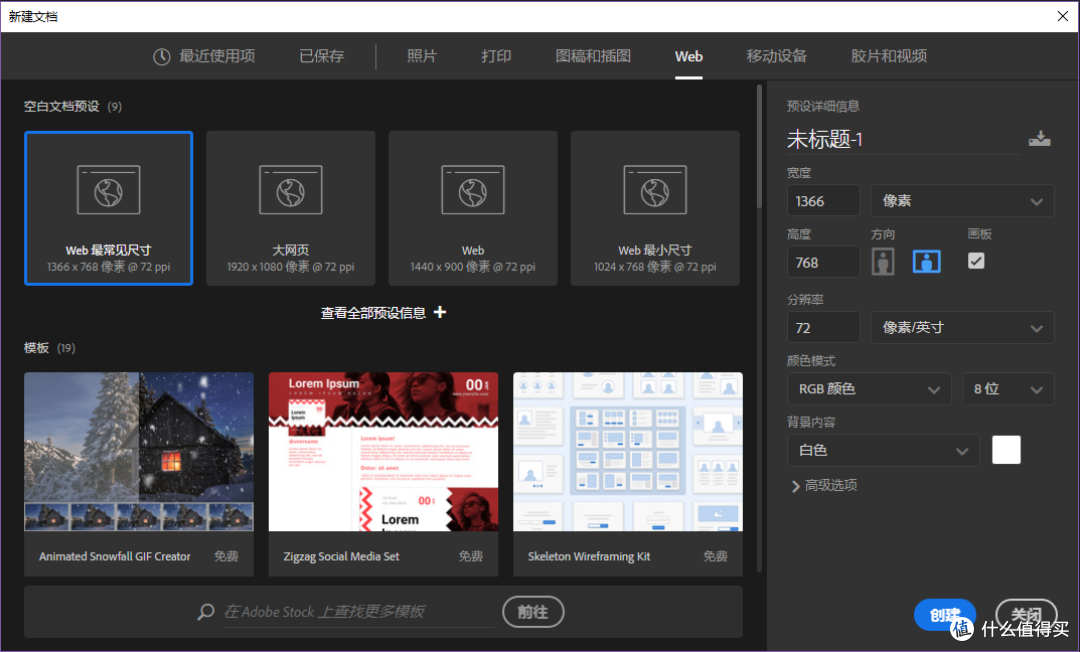Click the Adobe Stock search magnifier icon
The width and height of the screenshot is (1080, 652).
click(x=205, y=611)
